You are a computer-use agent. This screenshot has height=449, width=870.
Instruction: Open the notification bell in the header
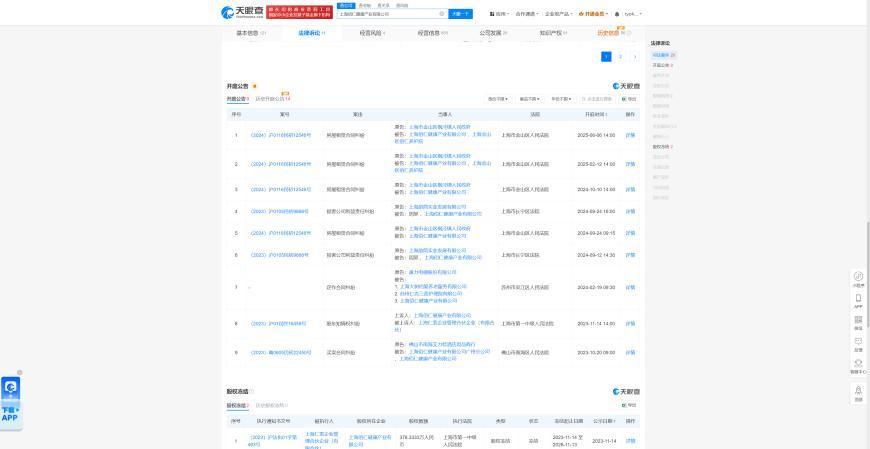[617, 14]
